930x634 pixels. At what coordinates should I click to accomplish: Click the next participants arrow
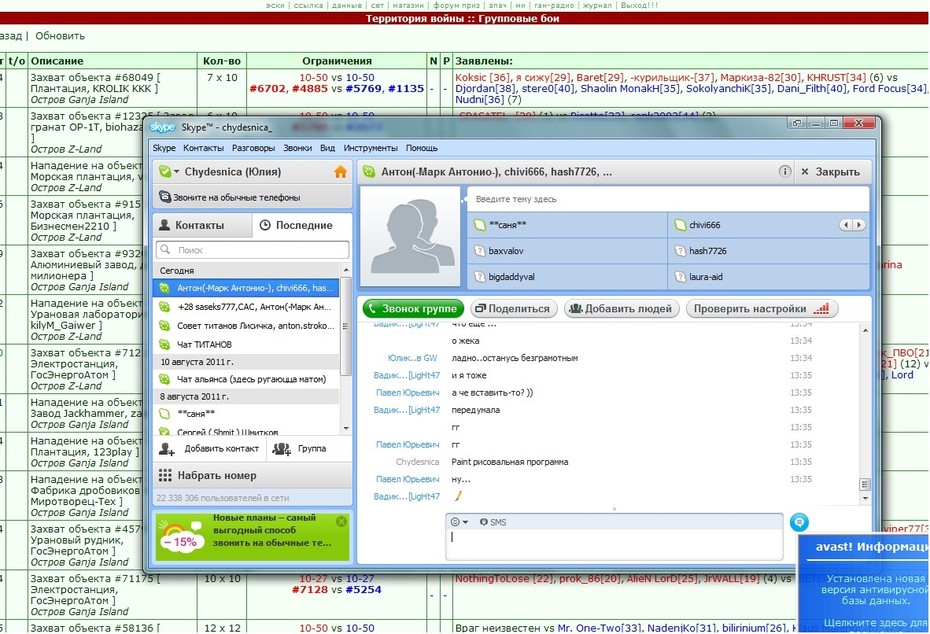(x=858, y=225)
